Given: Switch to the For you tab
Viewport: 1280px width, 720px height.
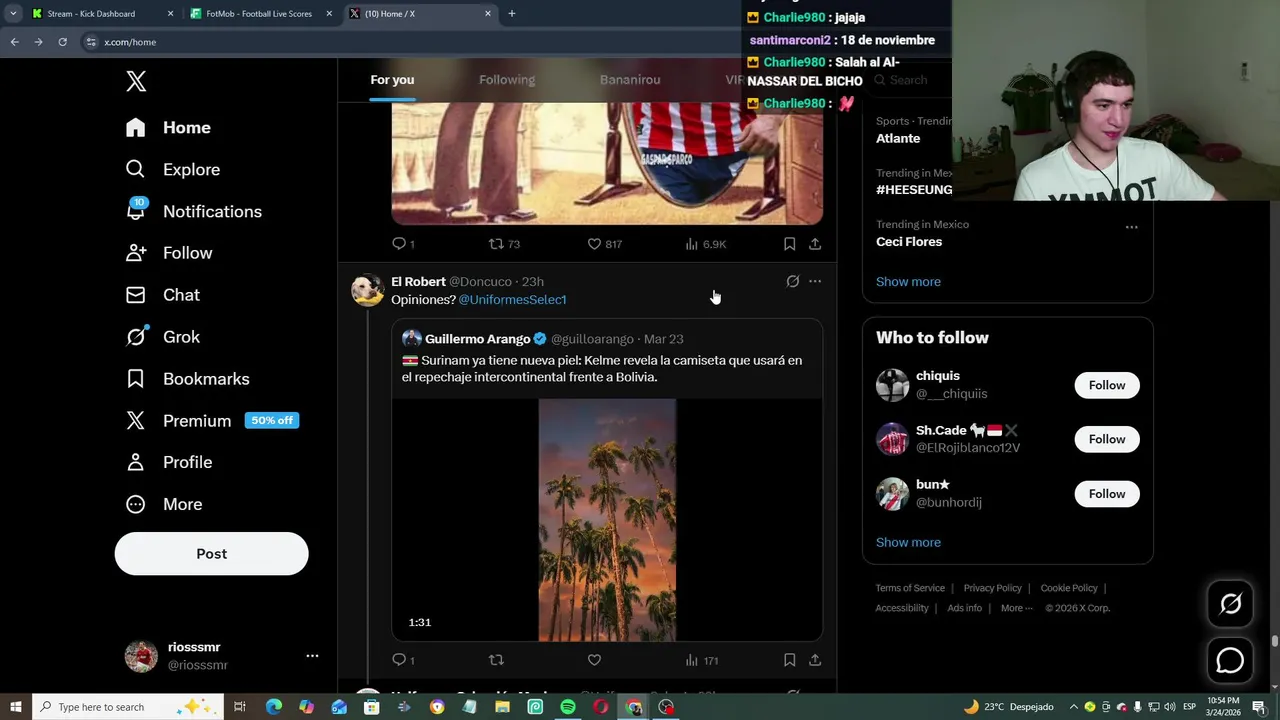Looking at the screenshot, I should [x=392, y=80].
